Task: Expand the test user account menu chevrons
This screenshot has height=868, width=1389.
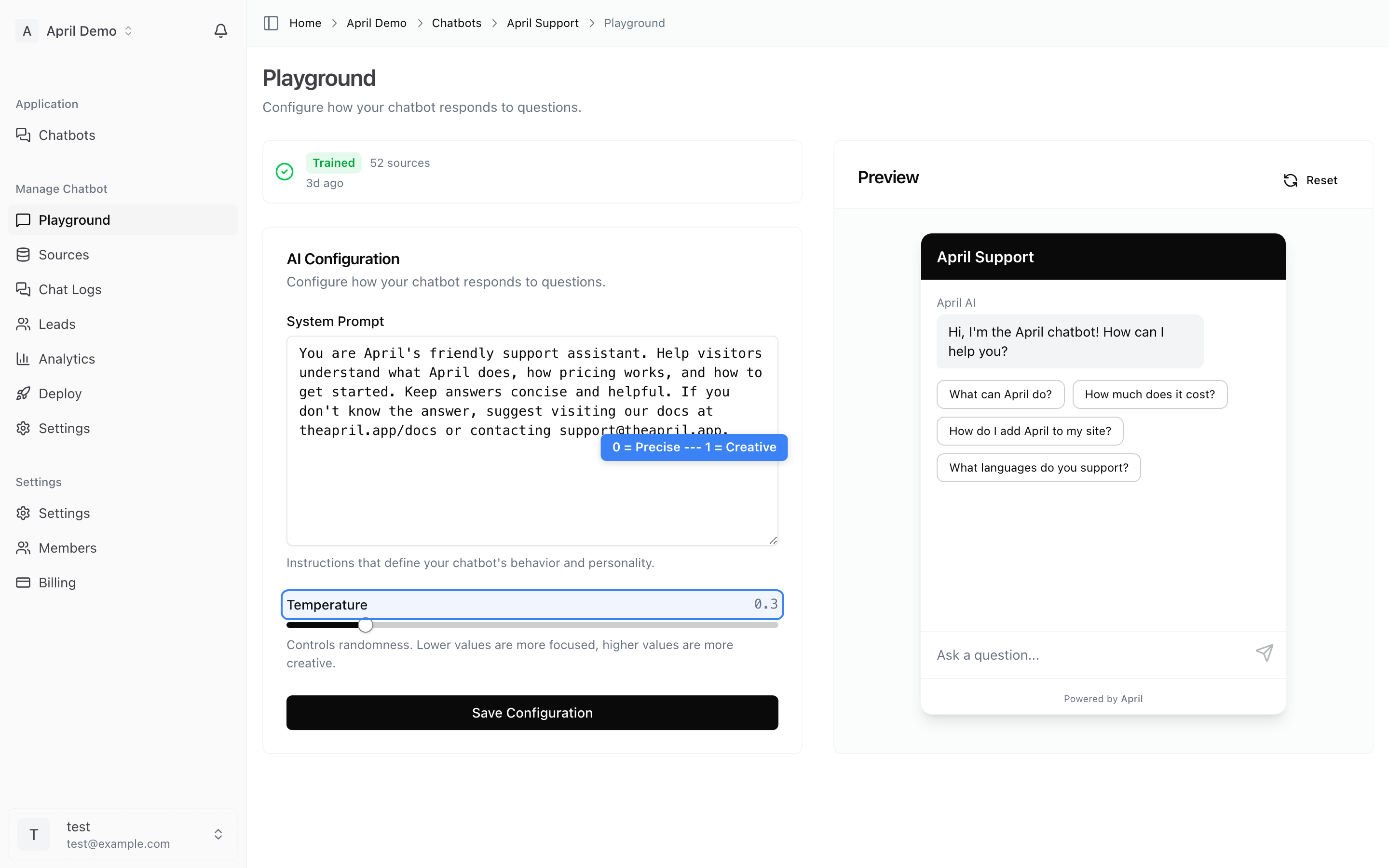Action: (218, 834)
